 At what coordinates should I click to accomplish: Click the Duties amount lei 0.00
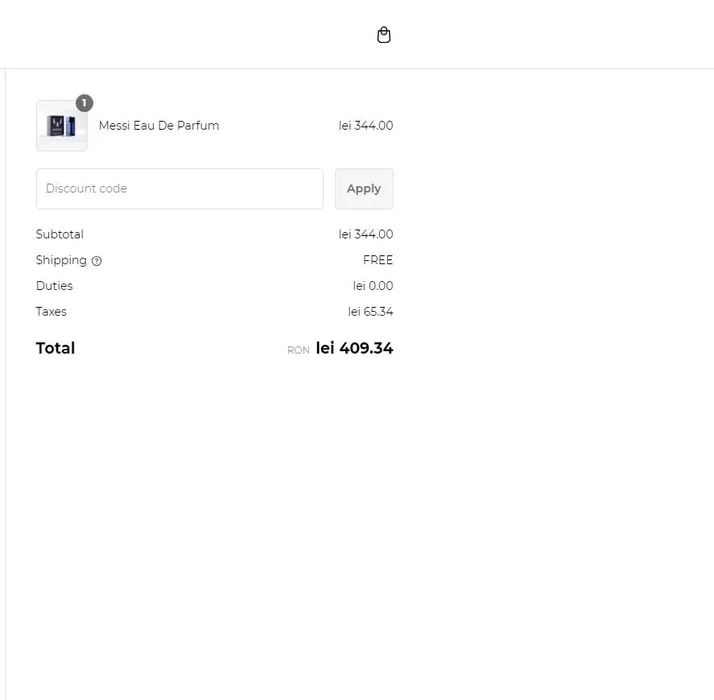pyautogui.click(x=373, y=286)
